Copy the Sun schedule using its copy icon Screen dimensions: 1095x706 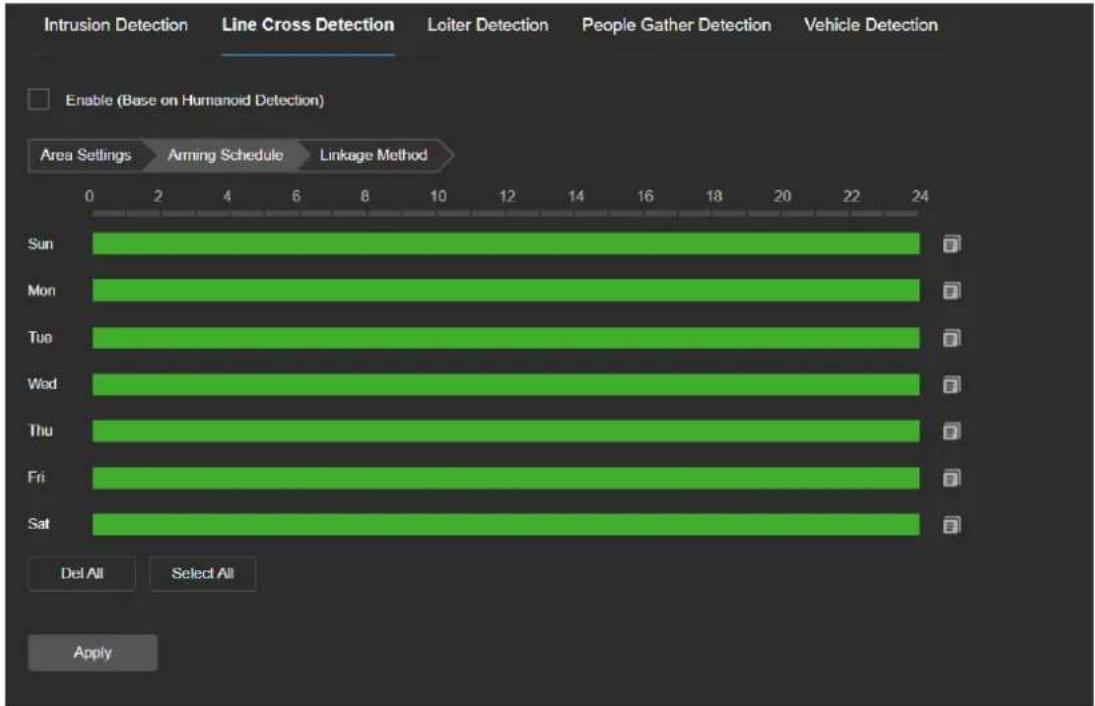tap(952, 244)
